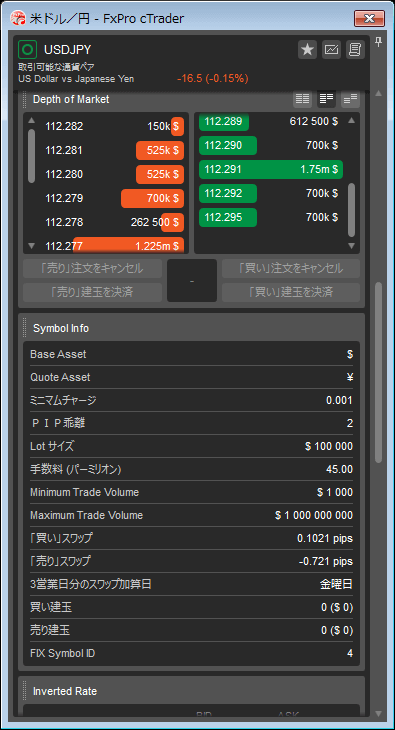Screen dimensions: 395x730
Task: Click the FIX Symbol ID row
Action: tap(191, 654)
